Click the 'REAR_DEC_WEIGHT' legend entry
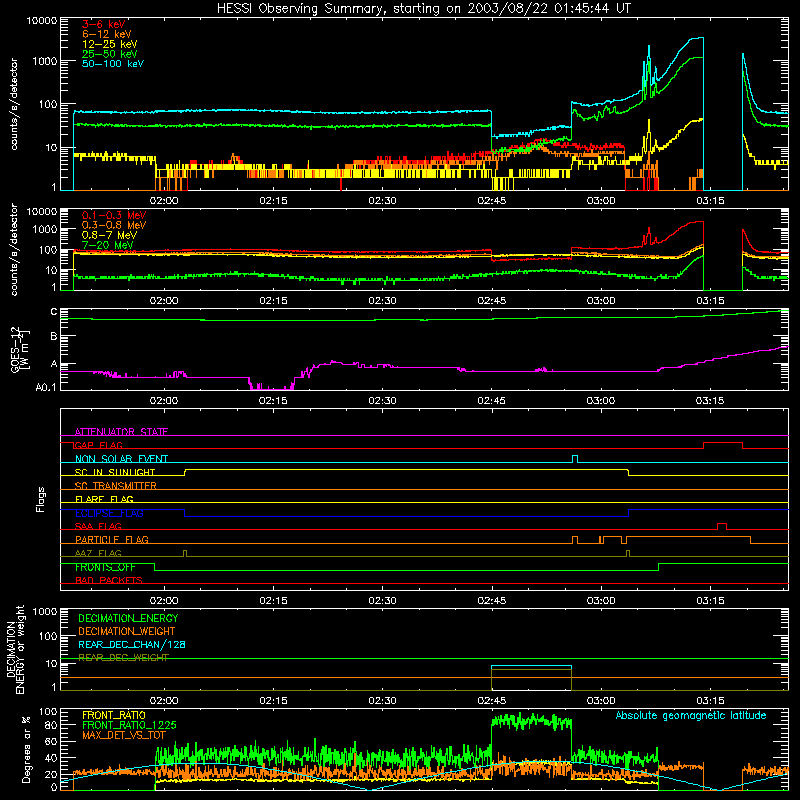The image size is (800, 800). pos(123,657)
